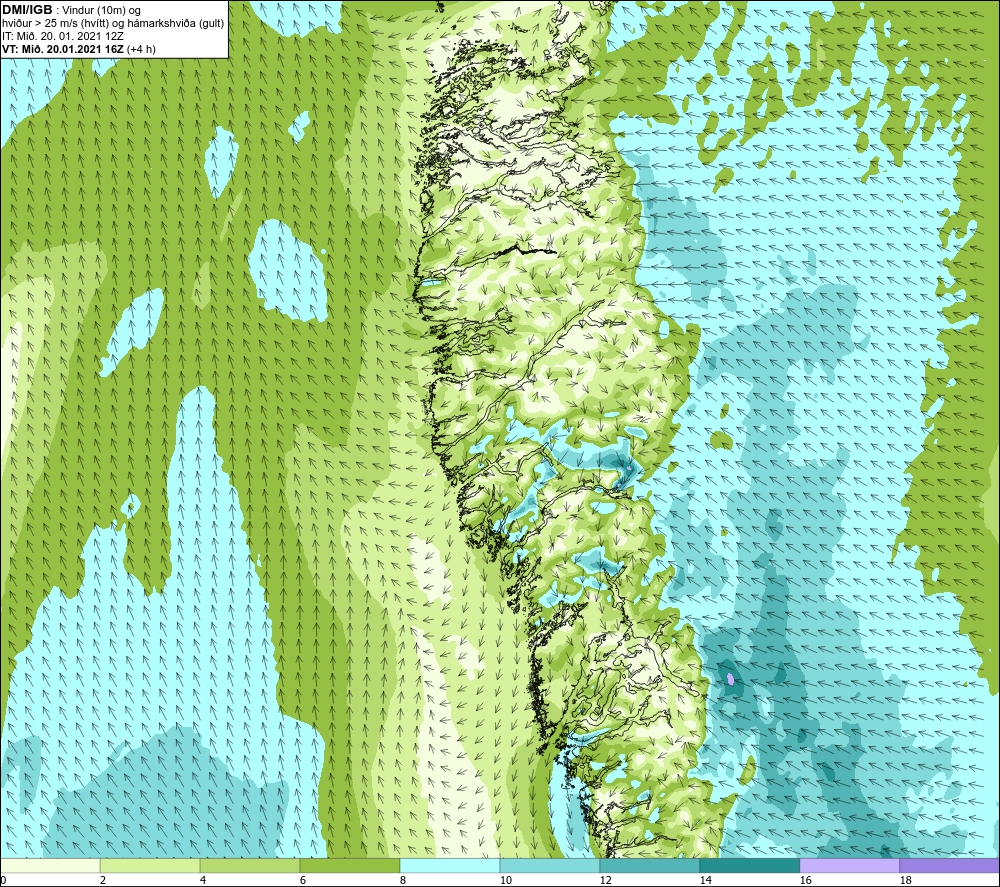Click the 6–8 m/s dark green swatch
1000x887 pixels.
[349, 865]
